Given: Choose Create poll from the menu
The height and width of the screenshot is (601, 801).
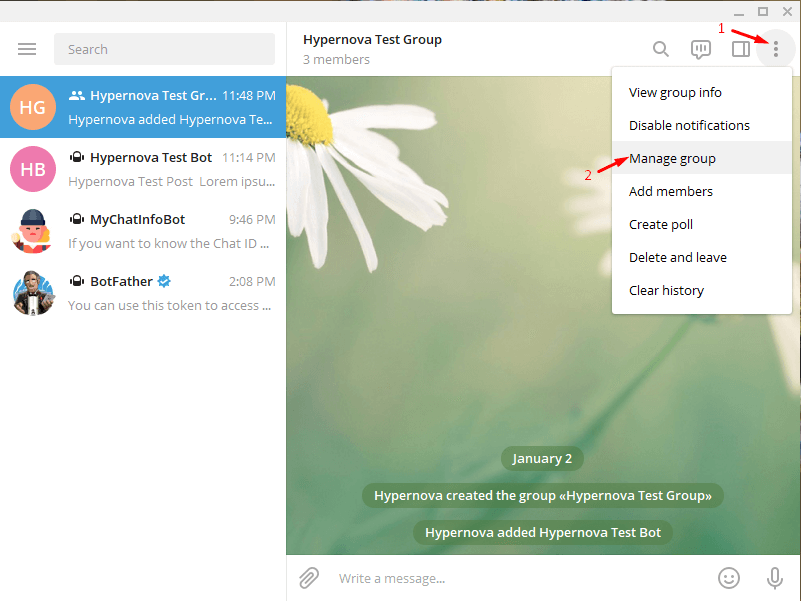Looking at the screenshot, I should 661,224.
